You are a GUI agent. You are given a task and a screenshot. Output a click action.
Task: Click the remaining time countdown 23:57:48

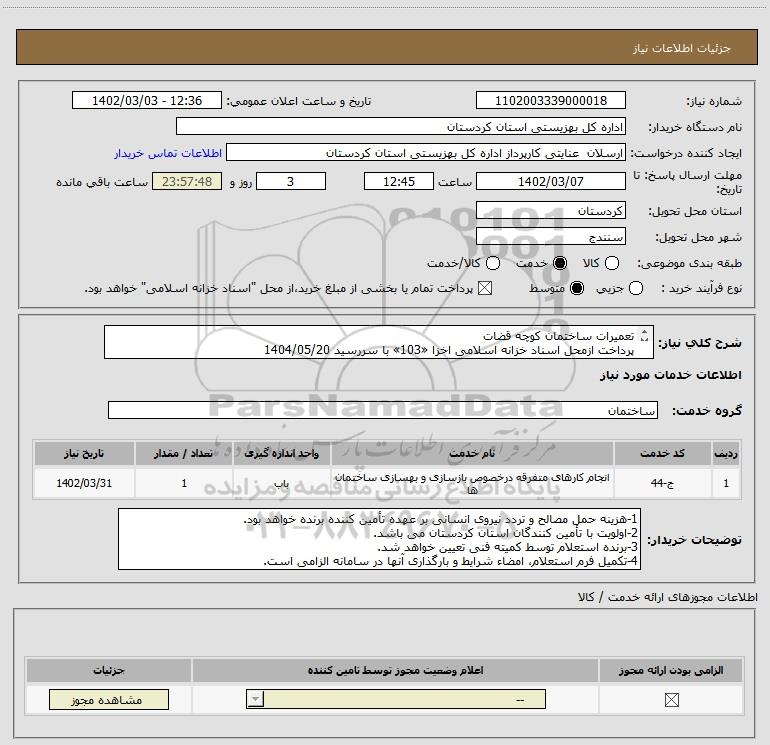[187, 181]
